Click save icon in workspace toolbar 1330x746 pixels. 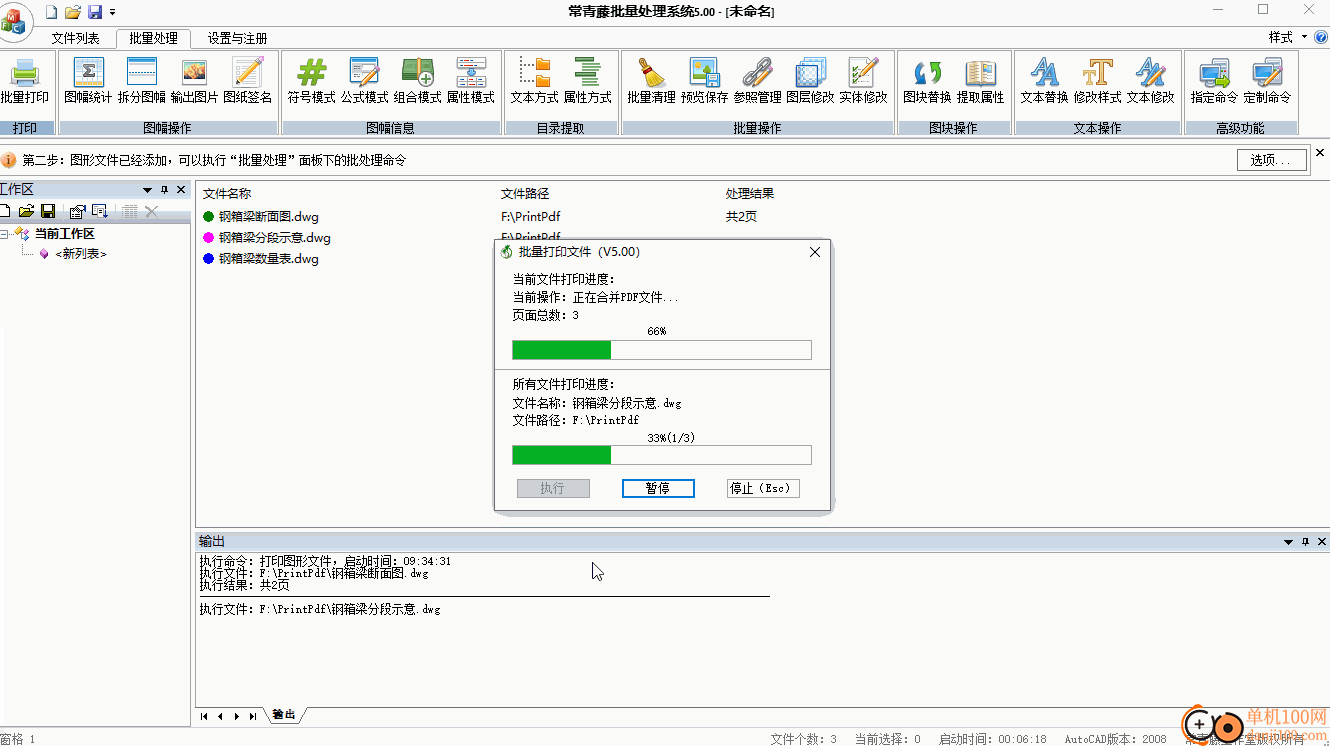47,211
